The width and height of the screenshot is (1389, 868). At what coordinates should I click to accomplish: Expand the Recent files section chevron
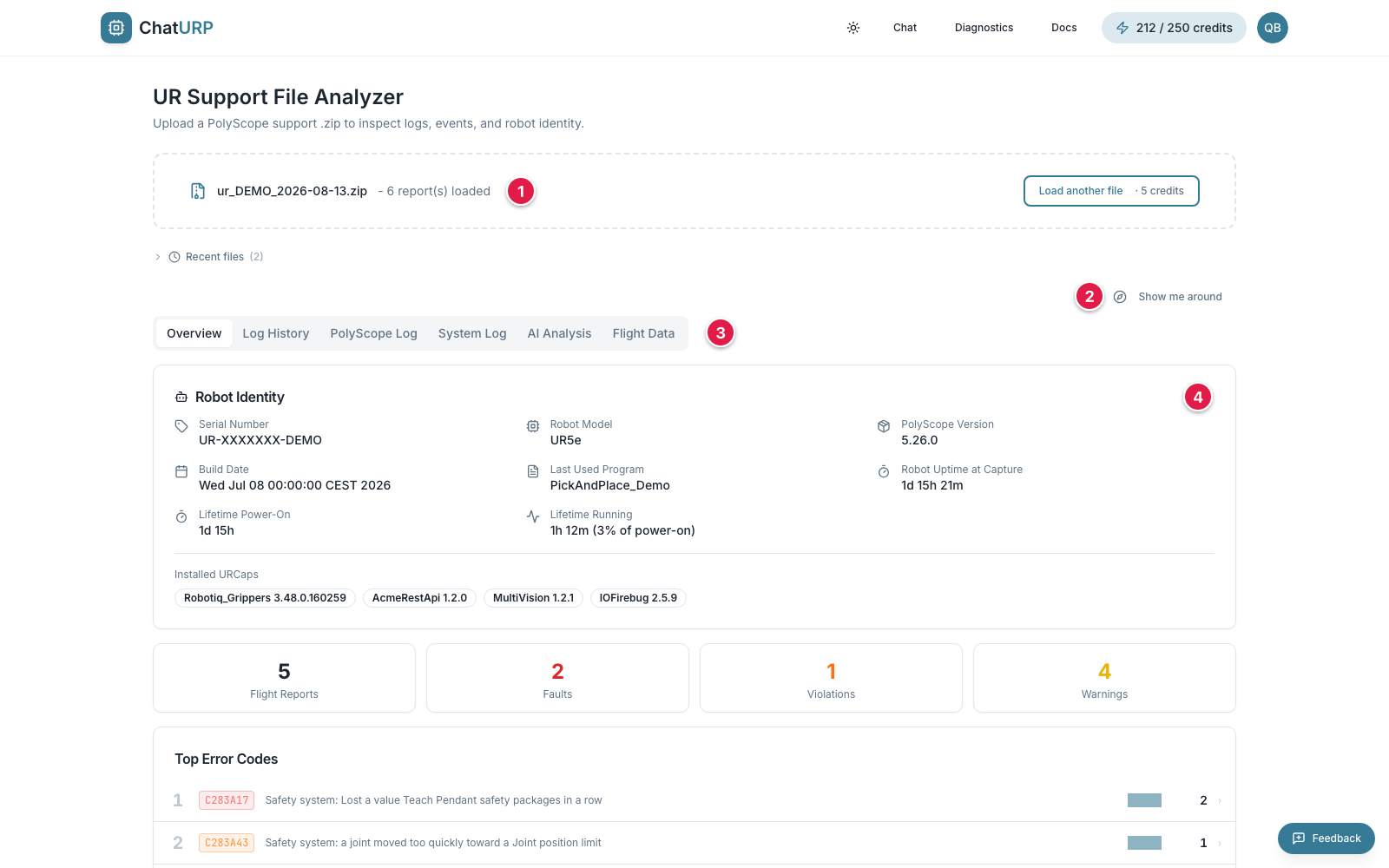158,257
